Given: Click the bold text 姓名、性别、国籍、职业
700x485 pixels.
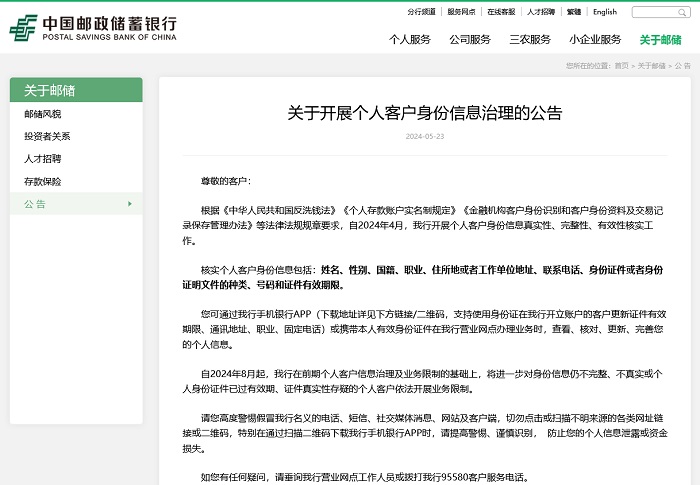Looking at the screenshot, I should pyautogui.click(x=371, y=270).
